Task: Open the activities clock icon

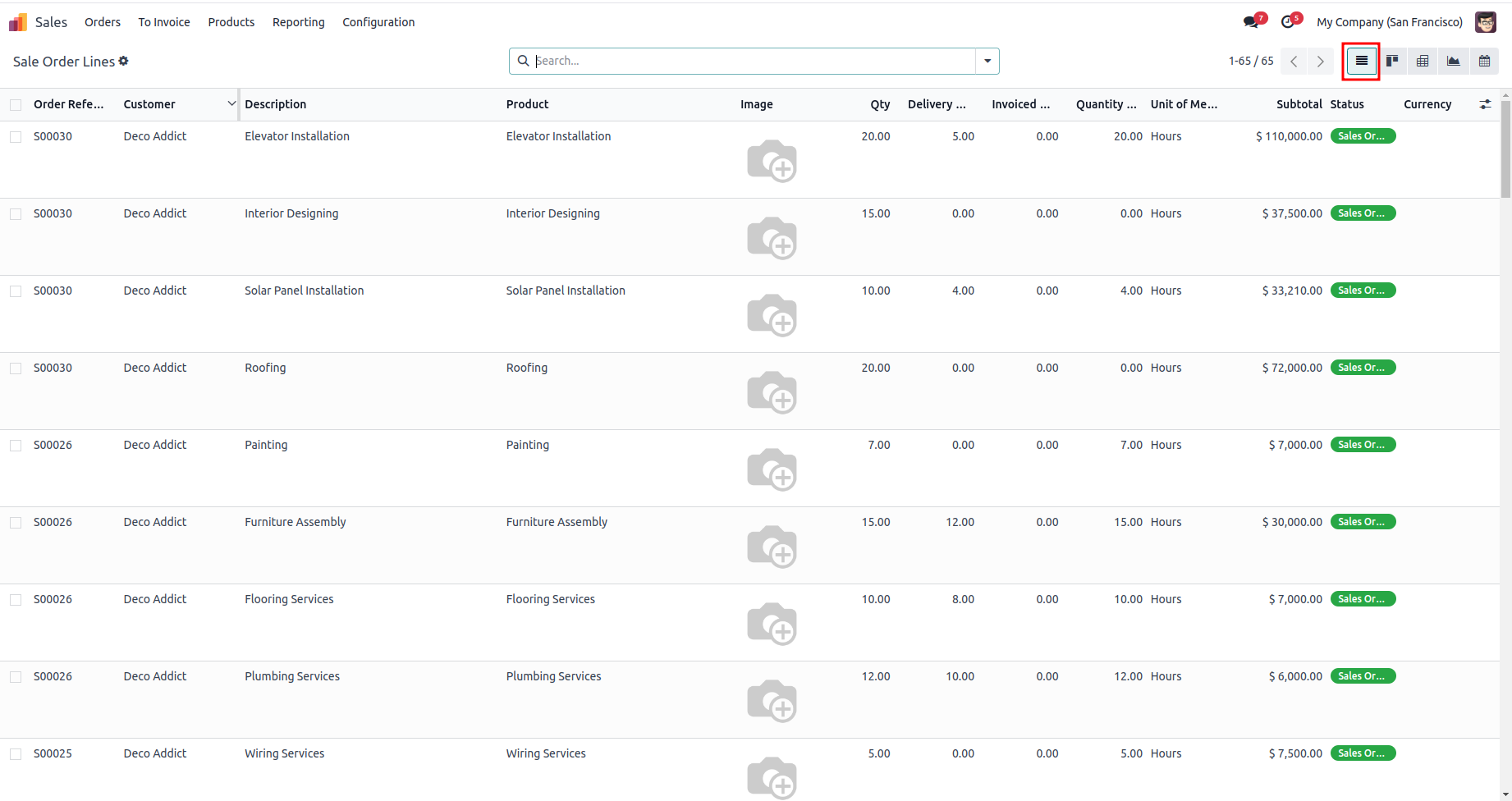Action: pos(1288,22)
